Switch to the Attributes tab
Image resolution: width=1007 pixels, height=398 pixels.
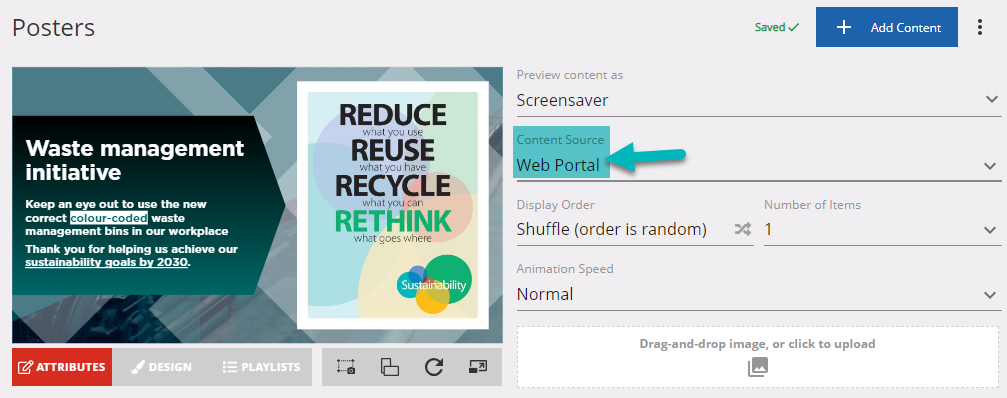coord(62,367)
